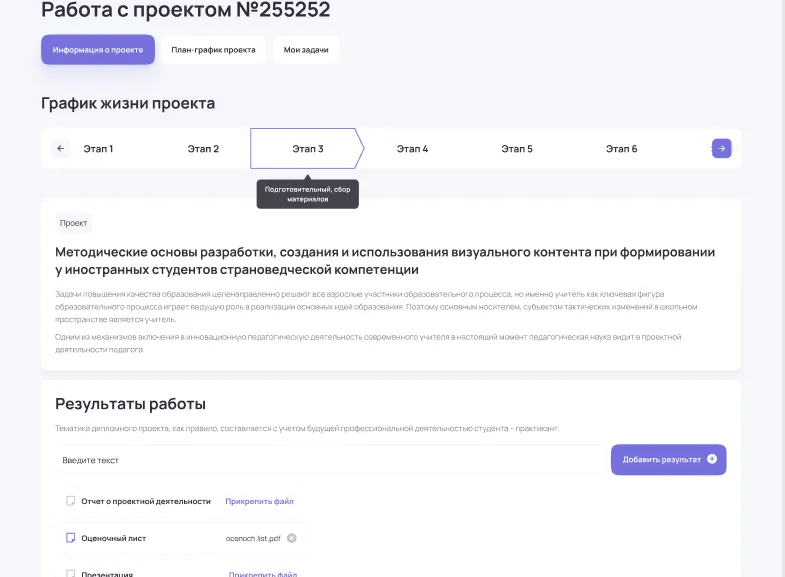Click the purple forward arrow in the timeline

[721, 149]
